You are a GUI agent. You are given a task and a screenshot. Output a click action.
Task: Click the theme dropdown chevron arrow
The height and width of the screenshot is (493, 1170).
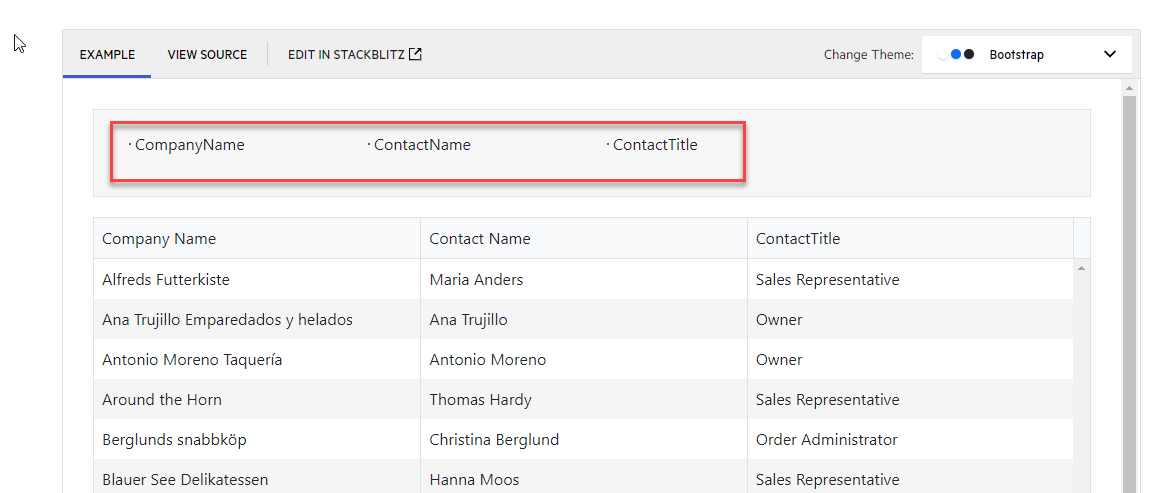(x=1109, y=55)
